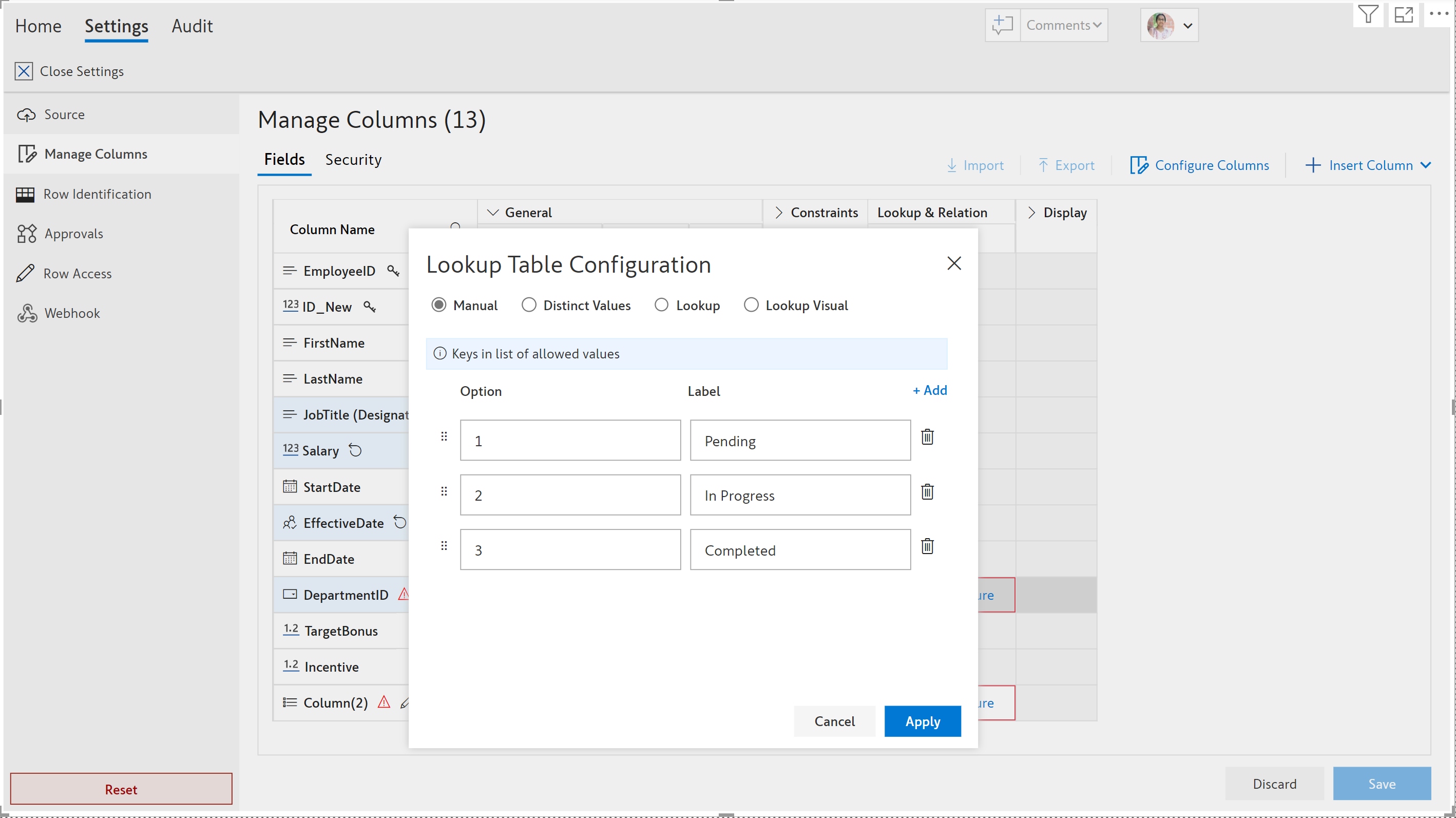1456x818 pixels.
Task: Close the Lookup Table Configuration dialog
Action: point(953,263)
